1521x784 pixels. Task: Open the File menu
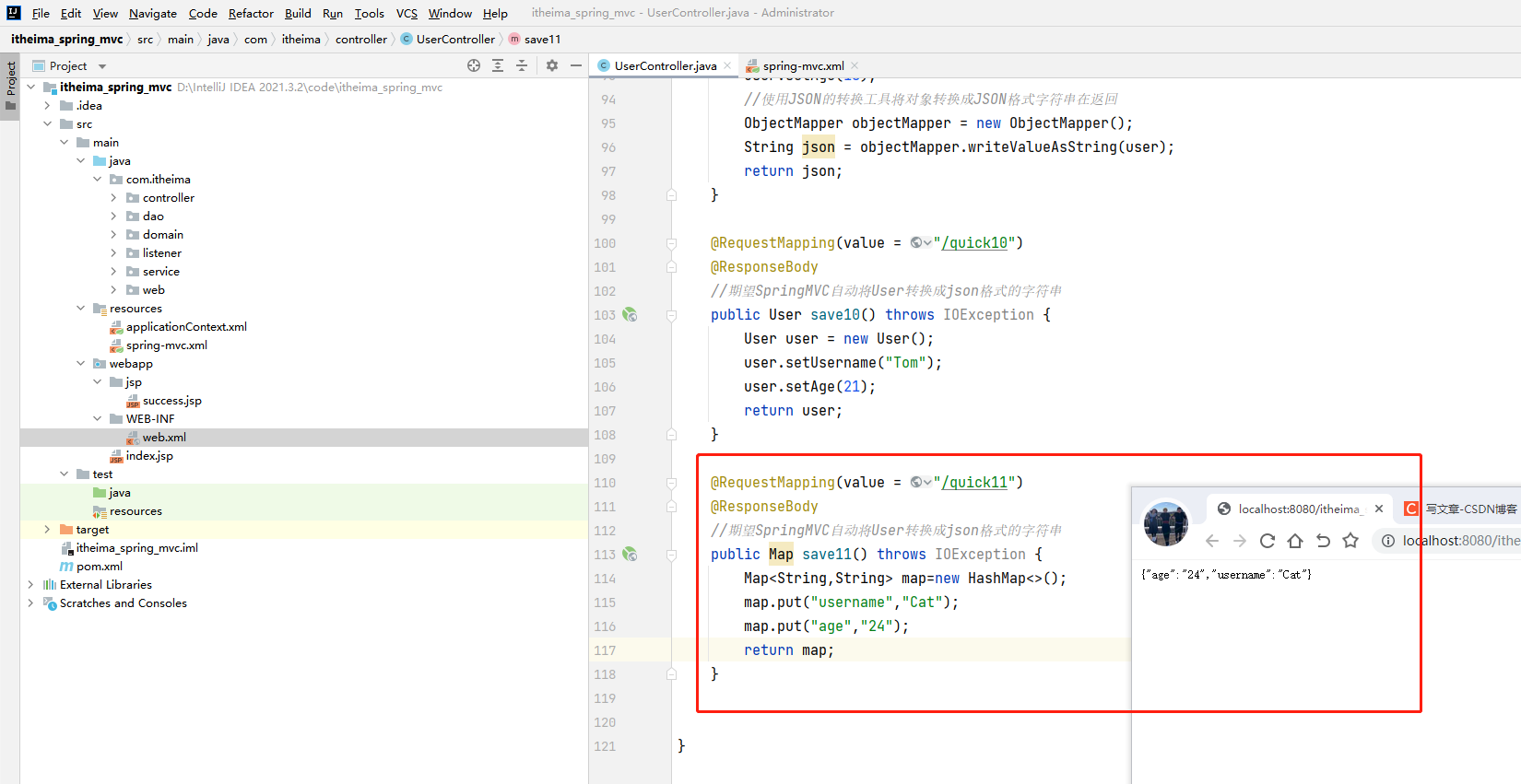click(x=41, y=13)
